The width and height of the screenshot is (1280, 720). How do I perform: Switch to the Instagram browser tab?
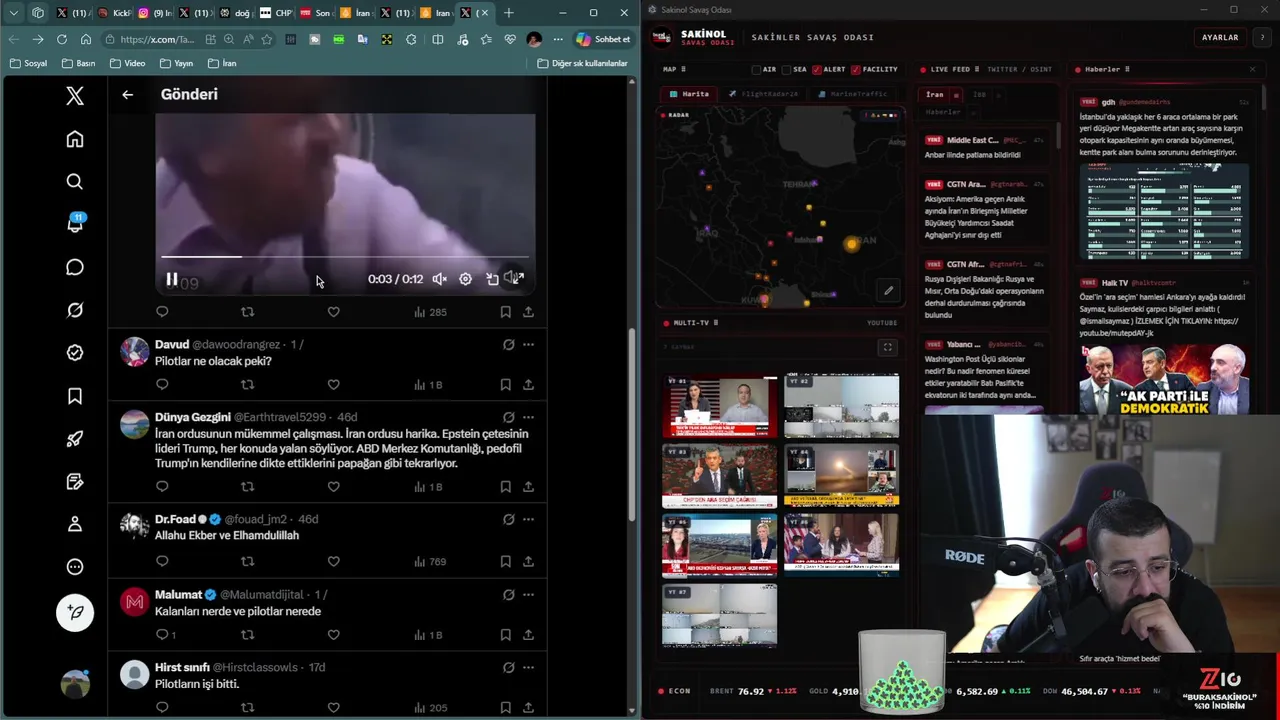click(155, 13)
